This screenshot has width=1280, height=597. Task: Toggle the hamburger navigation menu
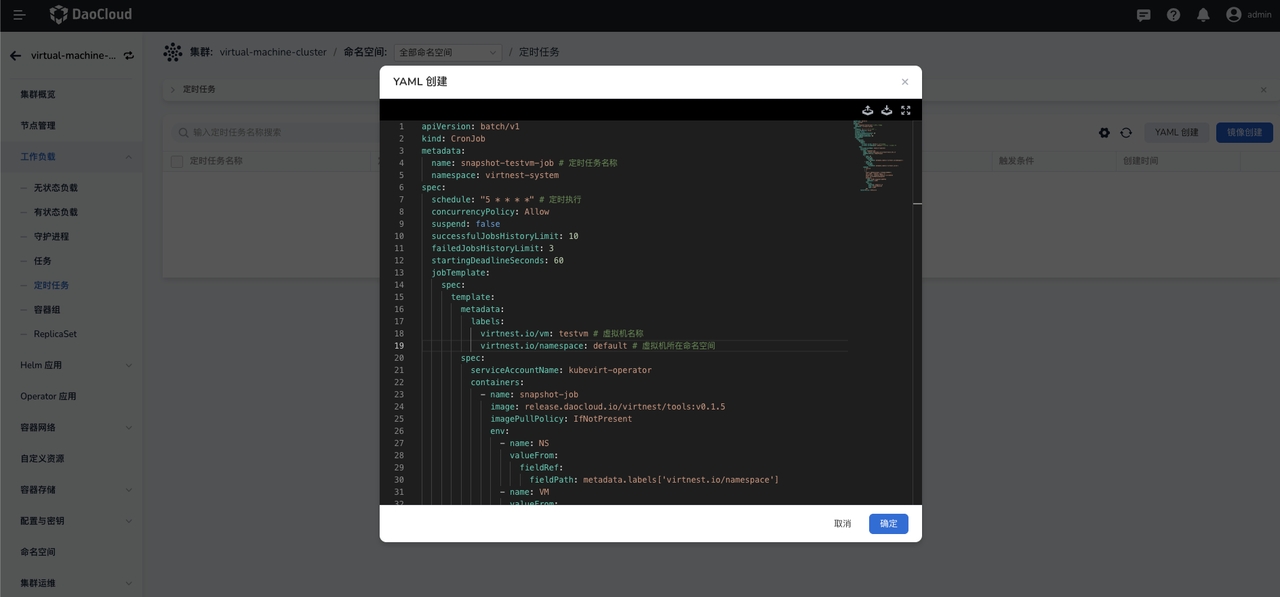[19, 15]
